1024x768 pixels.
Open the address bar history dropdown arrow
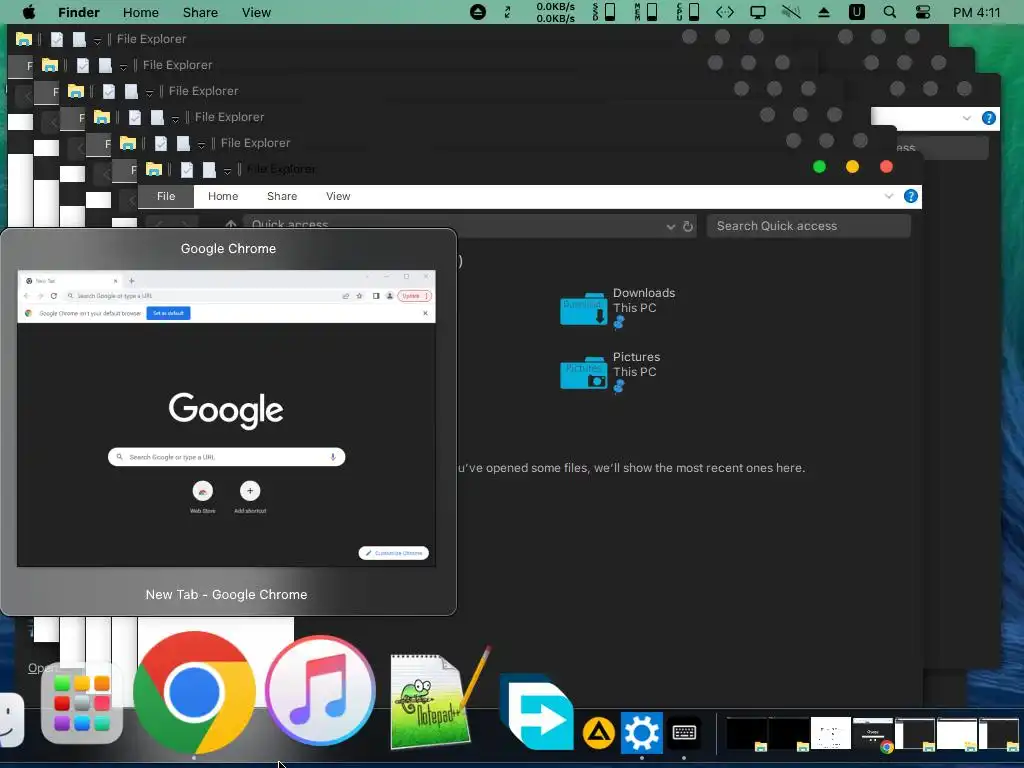[671, 227]
